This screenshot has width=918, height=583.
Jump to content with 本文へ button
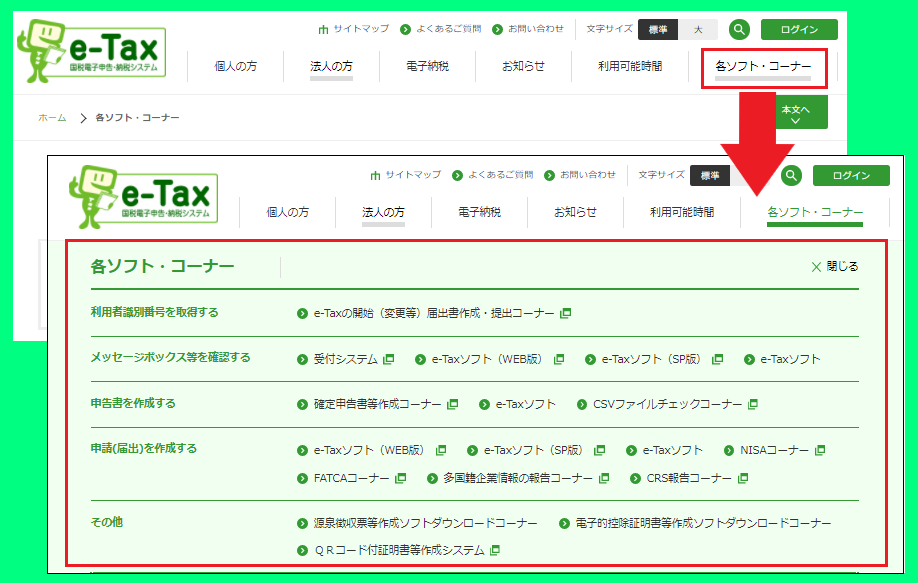coord(801,112)
